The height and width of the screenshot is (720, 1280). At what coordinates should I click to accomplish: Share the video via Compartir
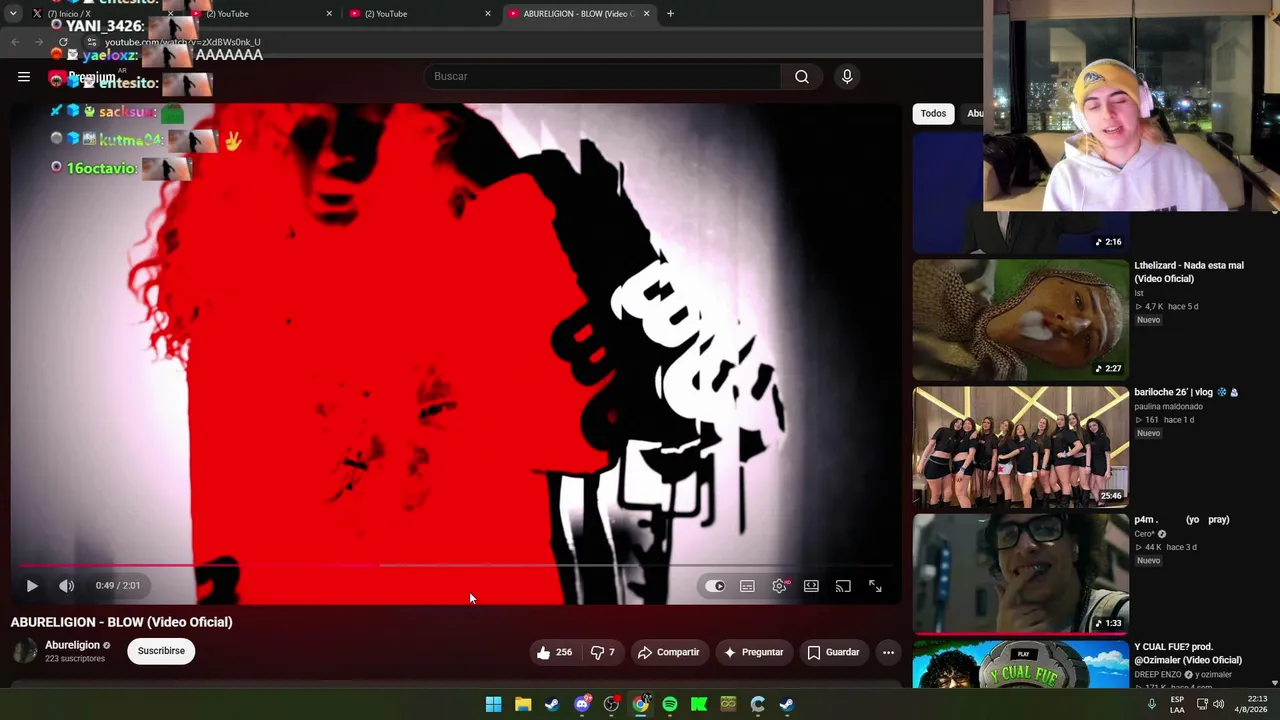tap(668, 652)
